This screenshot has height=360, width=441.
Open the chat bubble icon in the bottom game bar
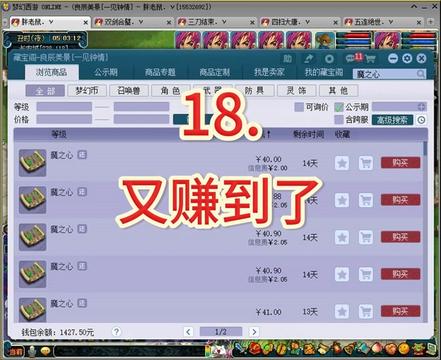[x=45, y=351]
